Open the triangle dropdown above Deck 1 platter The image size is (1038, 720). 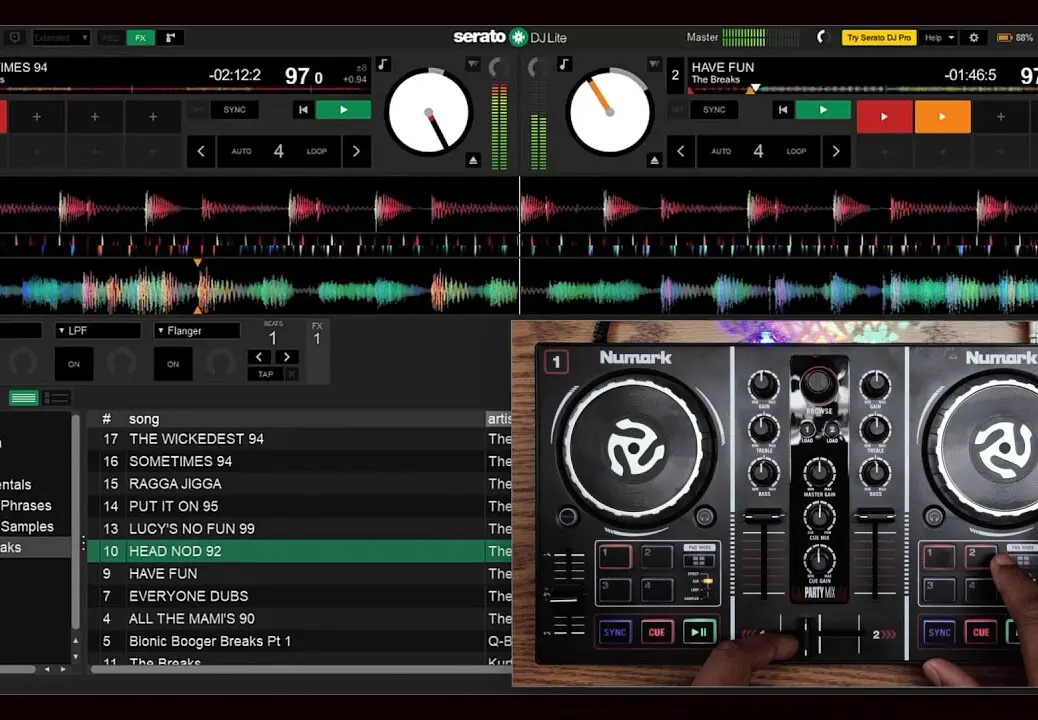473,64
